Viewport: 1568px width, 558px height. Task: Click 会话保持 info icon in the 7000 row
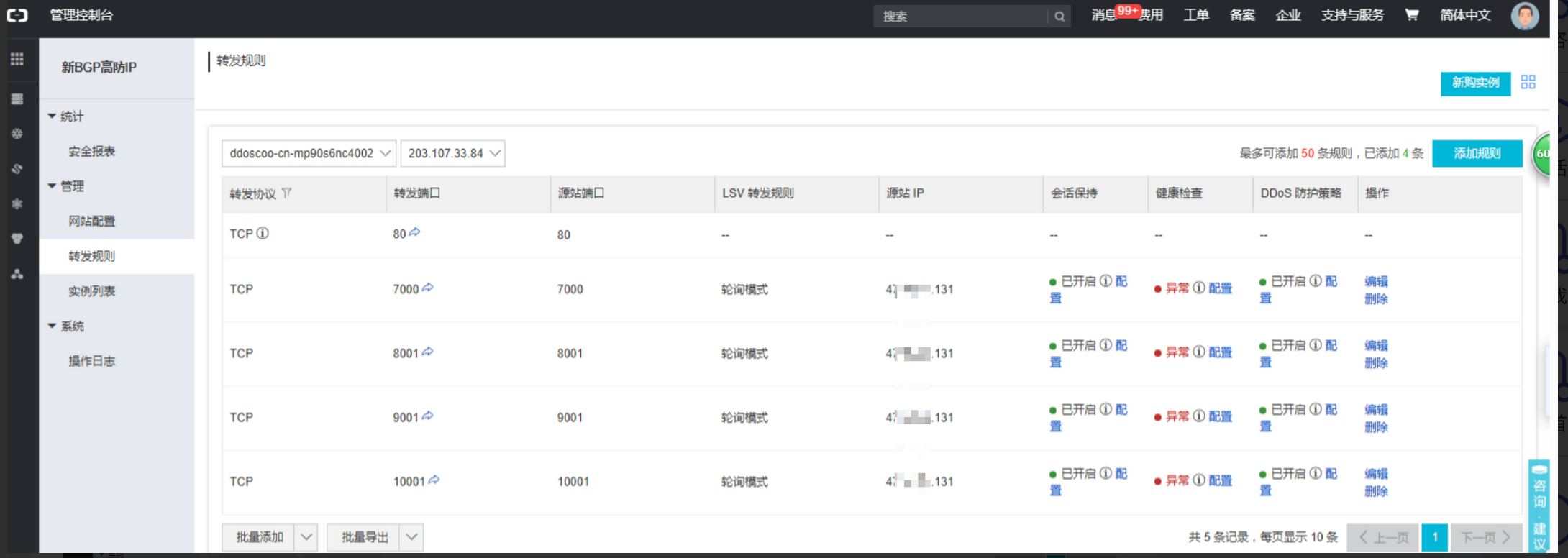click(1106, 280)
